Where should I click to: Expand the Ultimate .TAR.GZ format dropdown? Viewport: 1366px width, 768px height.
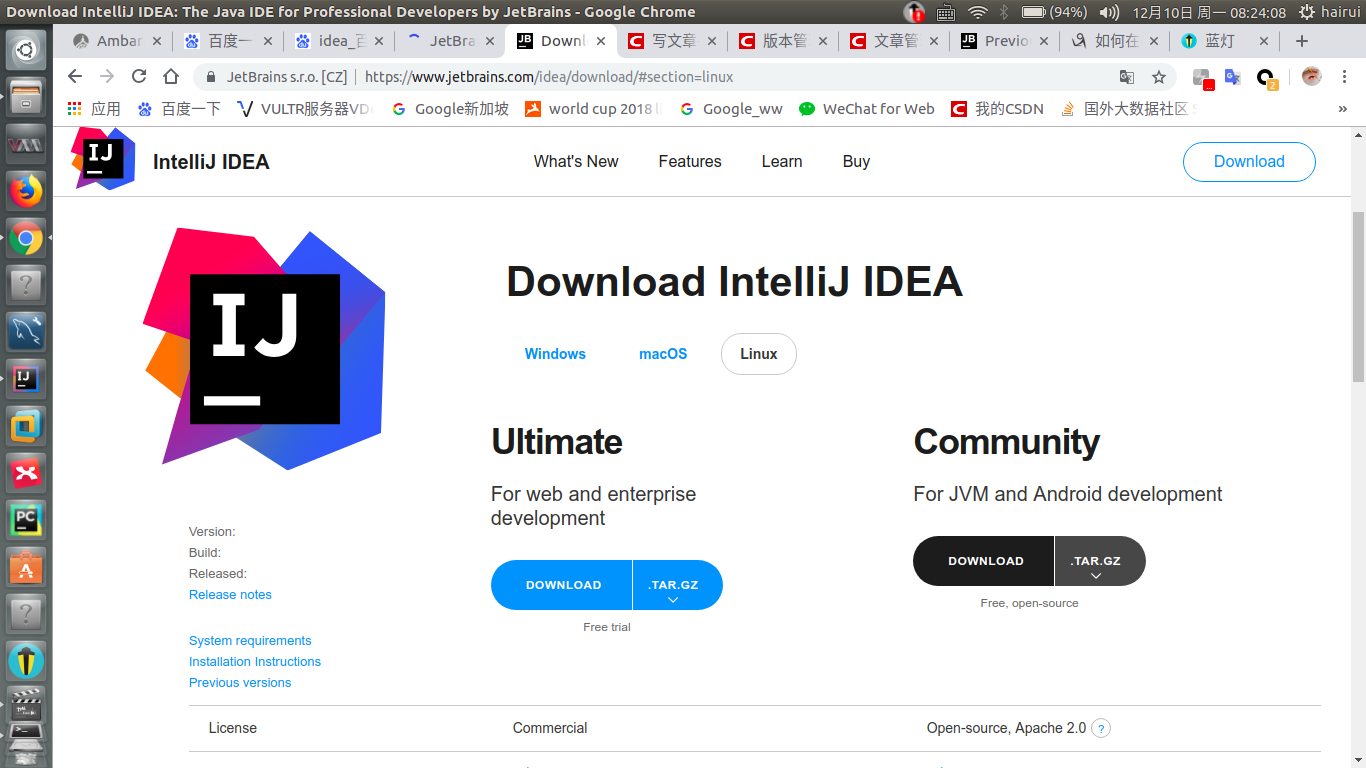(677, 585)
